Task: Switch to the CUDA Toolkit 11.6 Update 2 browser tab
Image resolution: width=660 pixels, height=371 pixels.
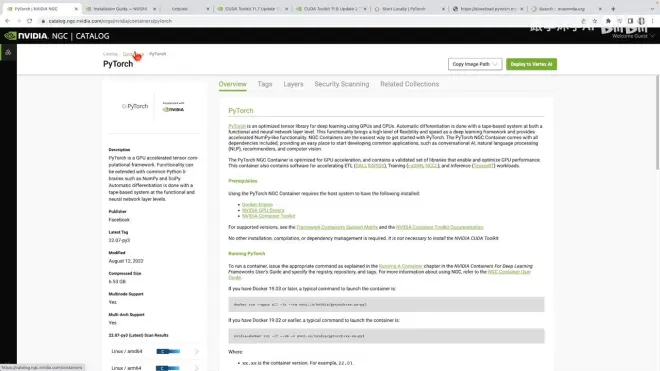Action: (x=330, y=9)
